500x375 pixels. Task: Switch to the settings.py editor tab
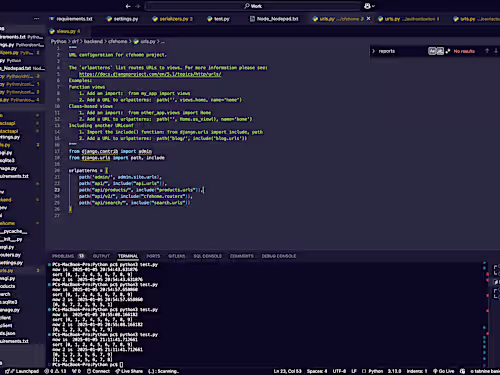(122, 19)
